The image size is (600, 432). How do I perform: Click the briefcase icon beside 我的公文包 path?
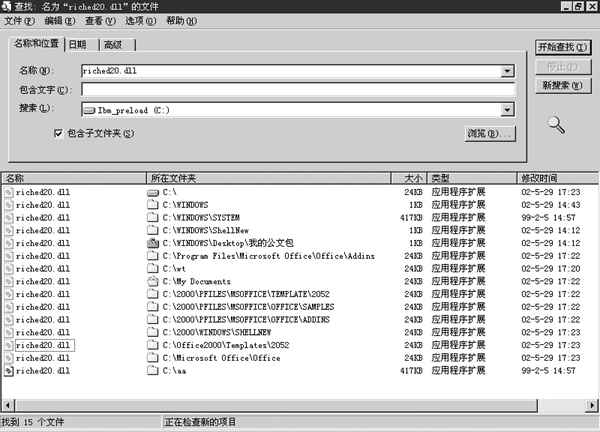coord(153,243)
